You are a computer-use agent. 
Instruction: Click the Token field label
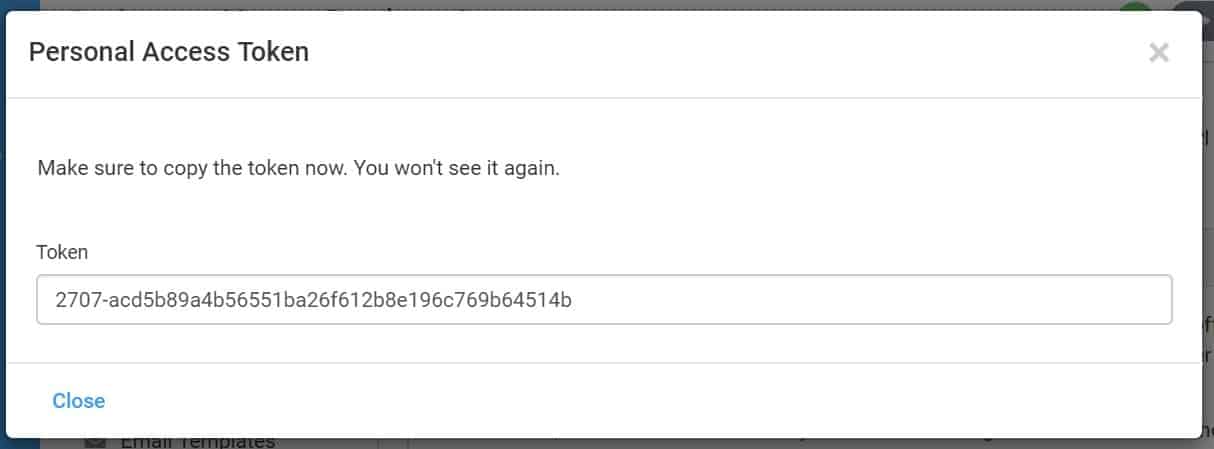click(x=62, y=252)
